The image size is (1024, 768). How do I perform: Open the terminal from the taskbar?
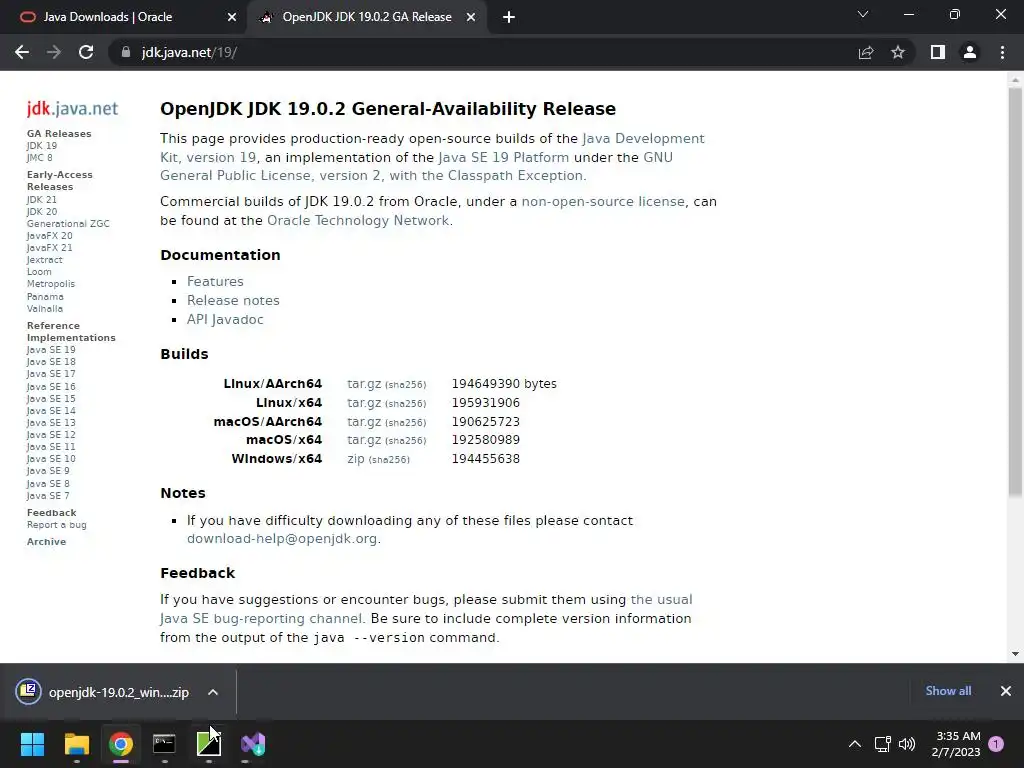coord(164,744)
